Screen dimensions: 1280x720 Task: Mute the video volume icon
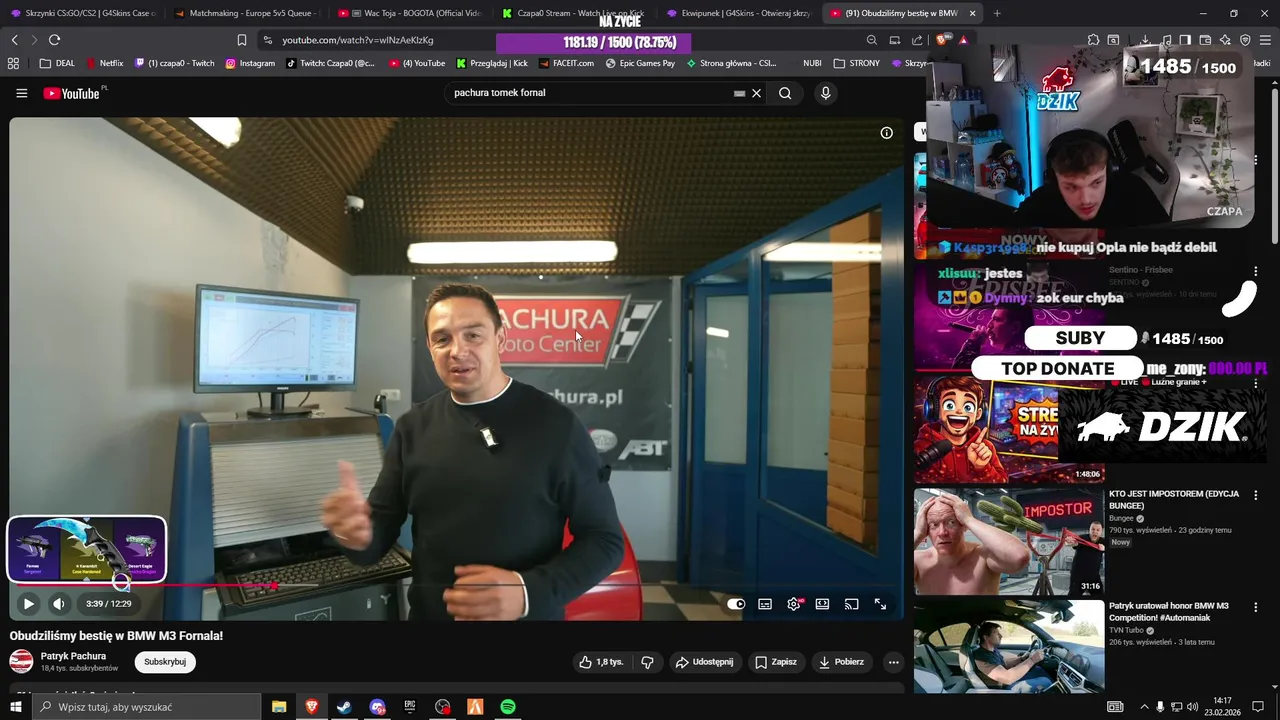point(59,604)
